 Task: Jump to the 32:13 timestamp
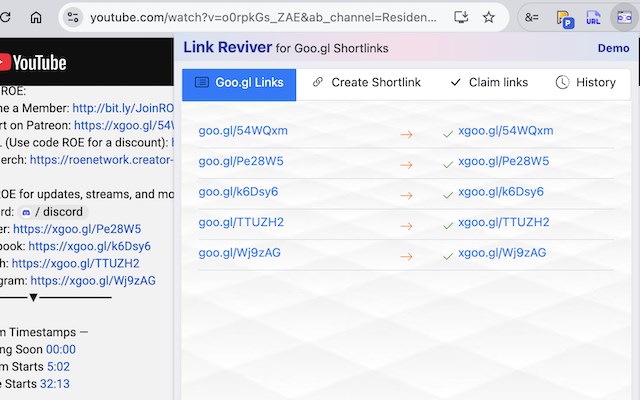click(x=58, y=384)
